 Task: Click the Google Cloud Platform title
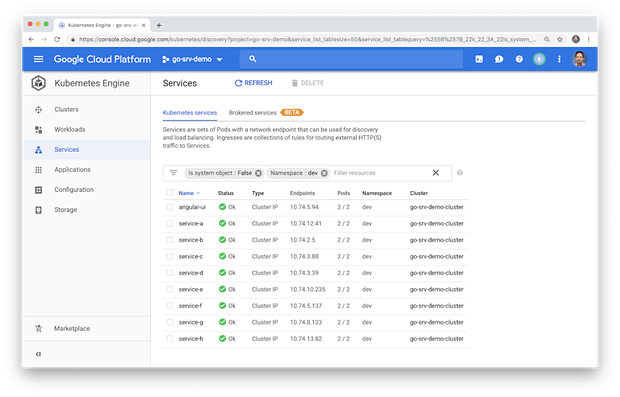(102, 59)
